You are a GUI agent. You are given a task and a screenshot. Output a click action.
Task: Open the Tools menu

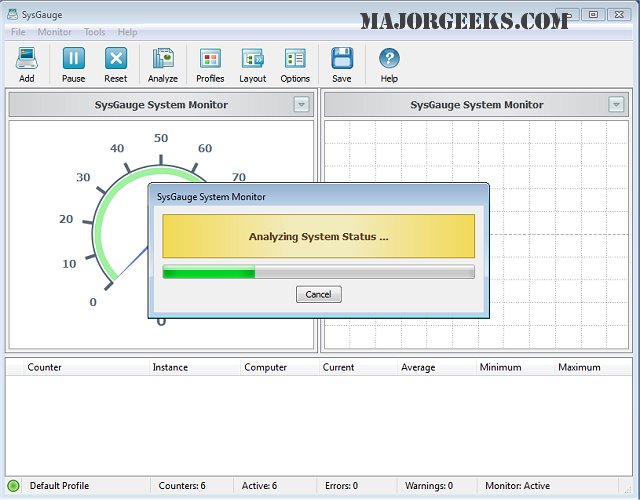click(x=95, y=32)
